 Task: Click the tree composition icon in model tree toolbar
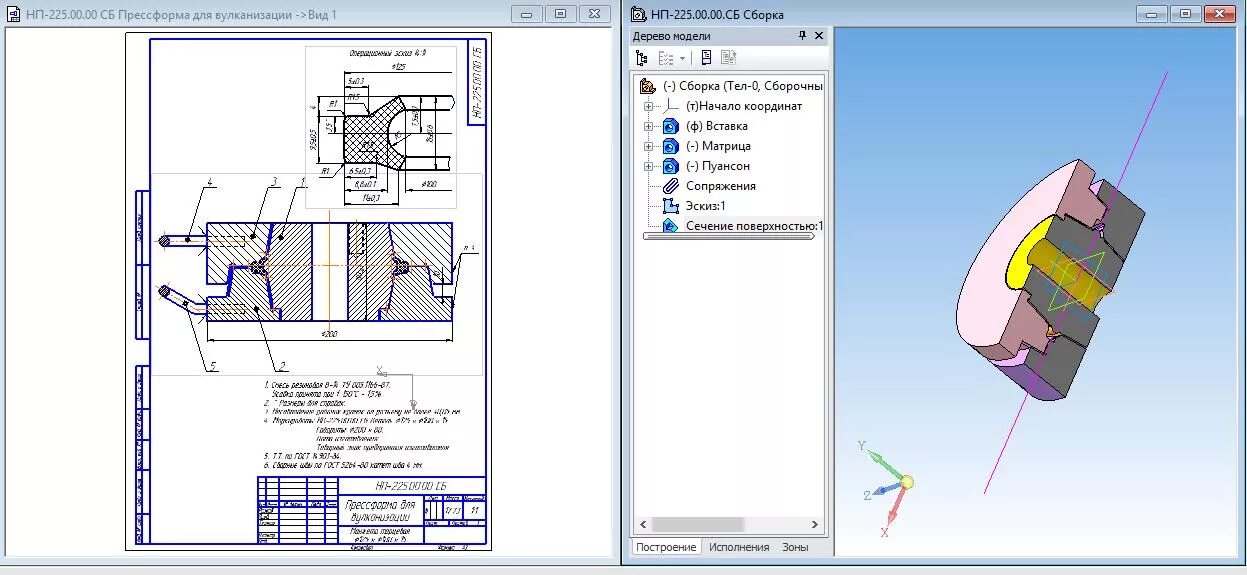[x=664, y=58]
